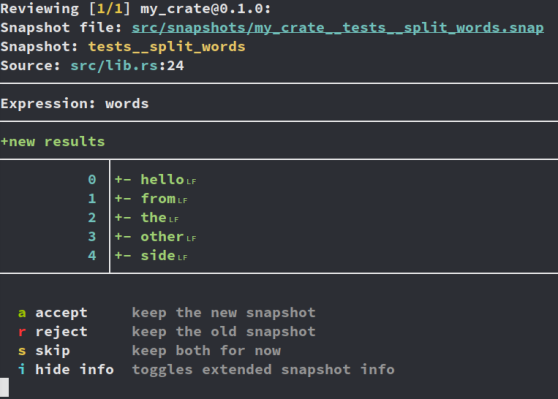Screen dimensions: 558x399
Task: Click the cyan 'i' shortcut key
Action: click(22, 369)
